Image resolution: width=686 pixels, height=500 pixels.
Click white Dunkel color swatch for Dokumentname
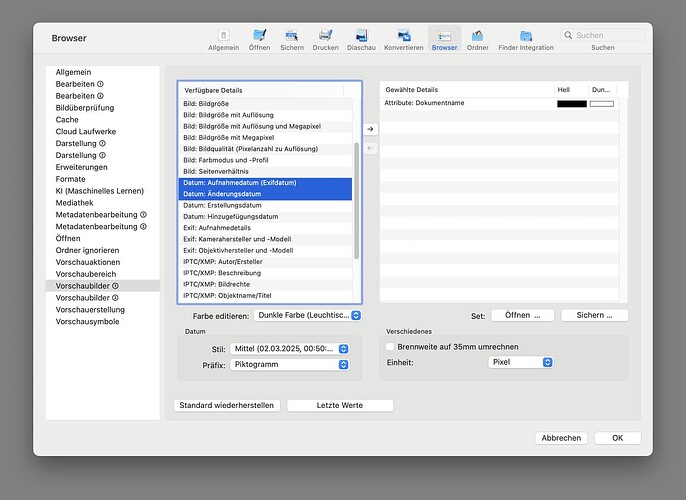[602, 104]
